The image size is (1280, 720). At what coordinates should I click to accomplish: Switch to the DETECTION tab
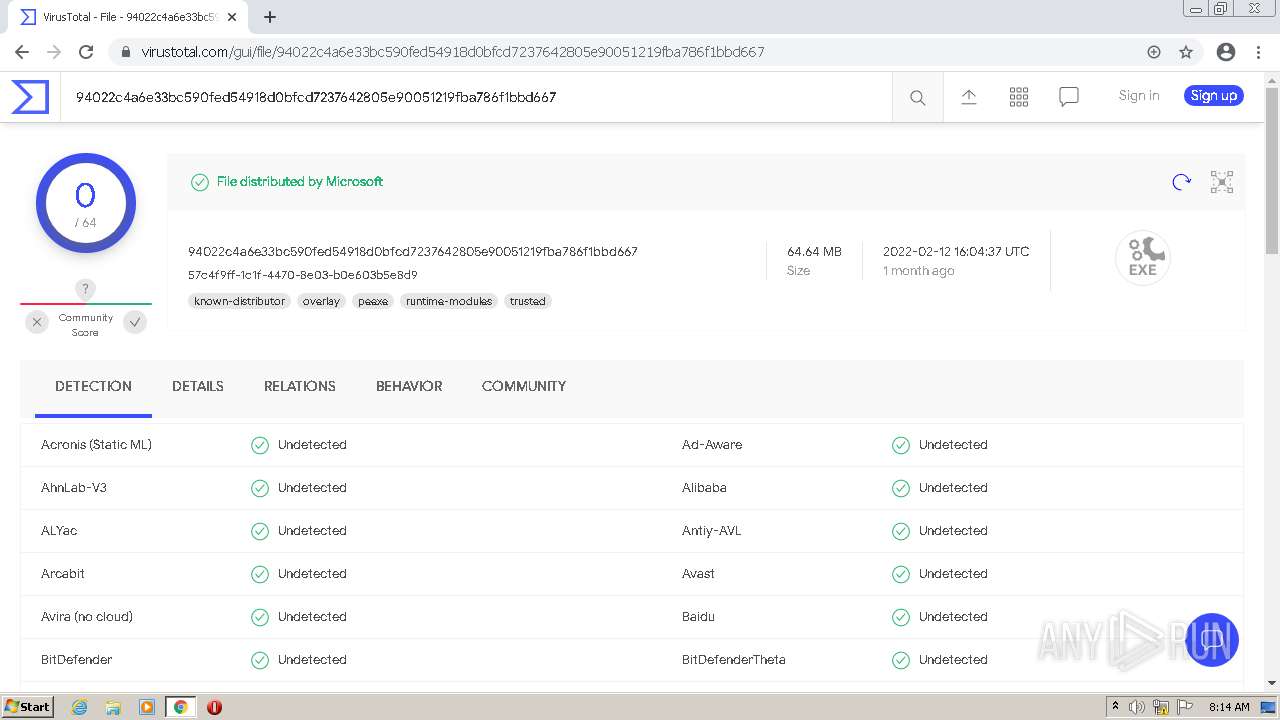click(x=93, y=386)
